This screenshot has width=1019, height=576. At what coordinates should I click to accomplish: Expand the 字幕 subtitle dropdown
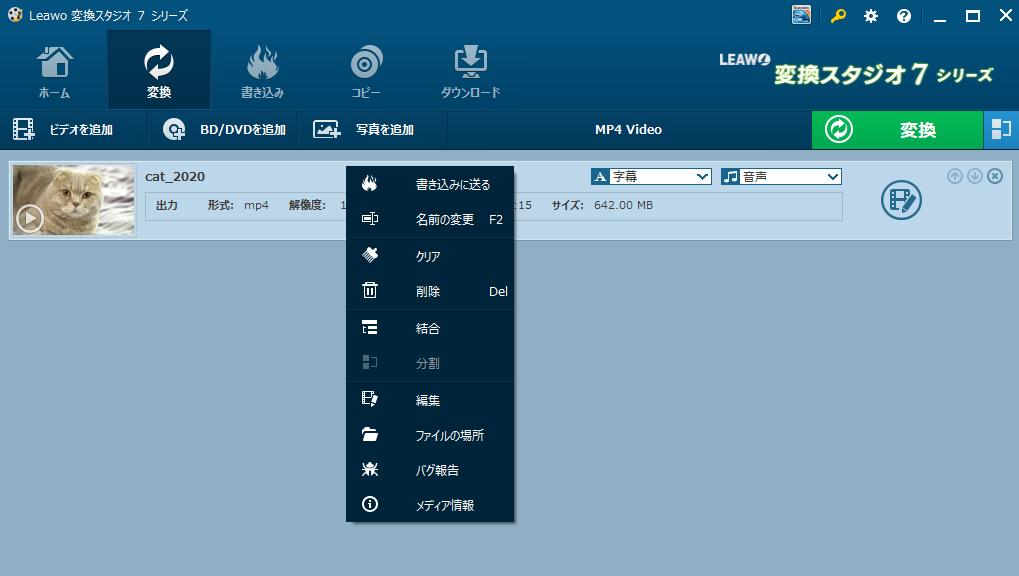point(651,177)
